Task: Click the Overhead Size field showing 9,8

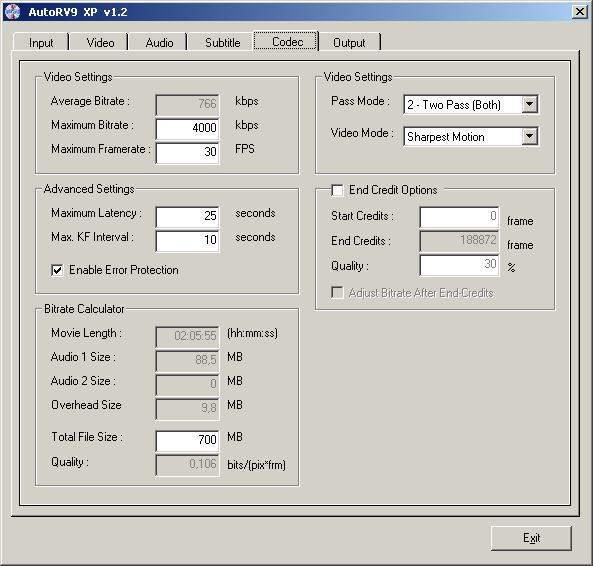Action: 188,408
